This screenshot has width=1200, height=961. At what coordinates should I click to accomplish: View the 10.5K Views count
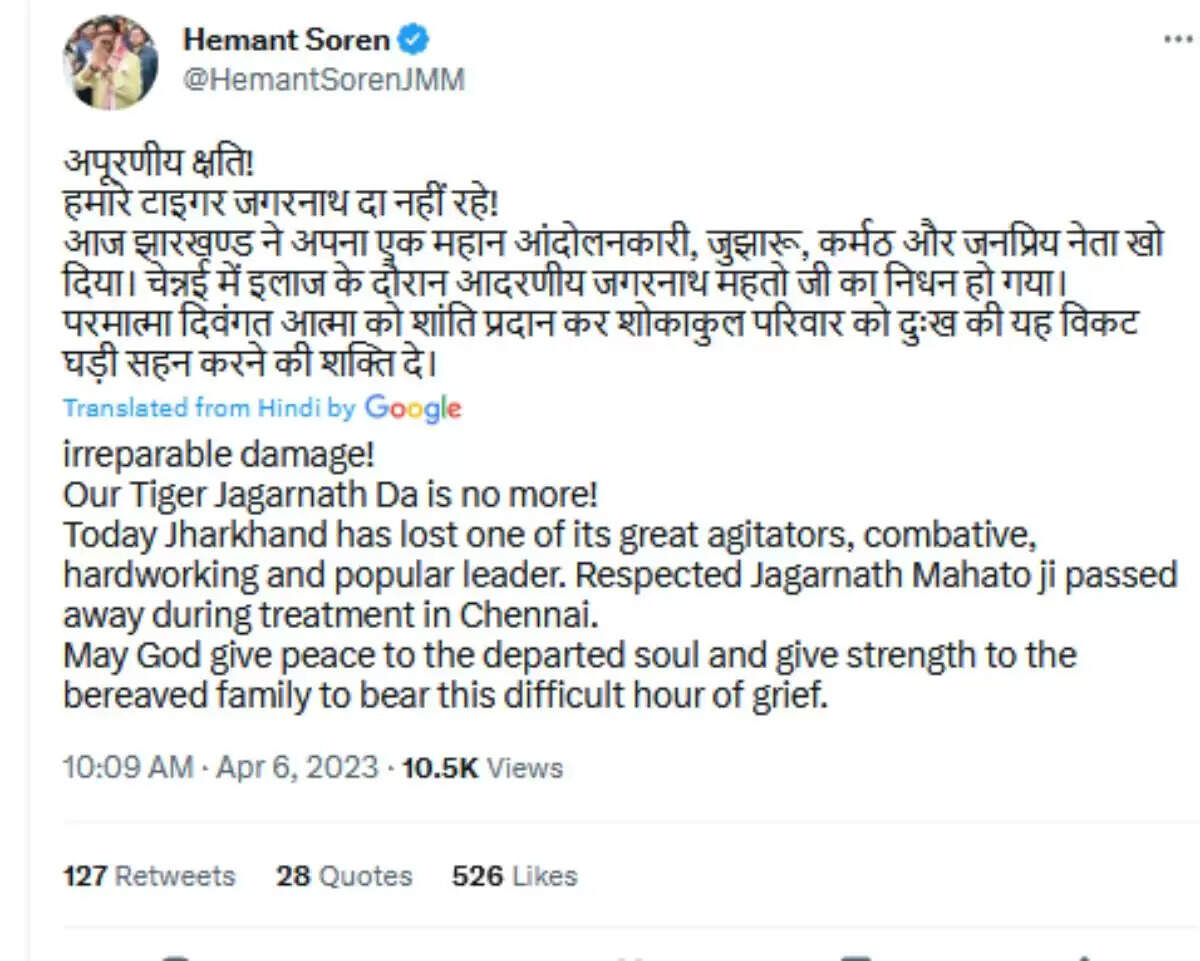coord(481,768)
